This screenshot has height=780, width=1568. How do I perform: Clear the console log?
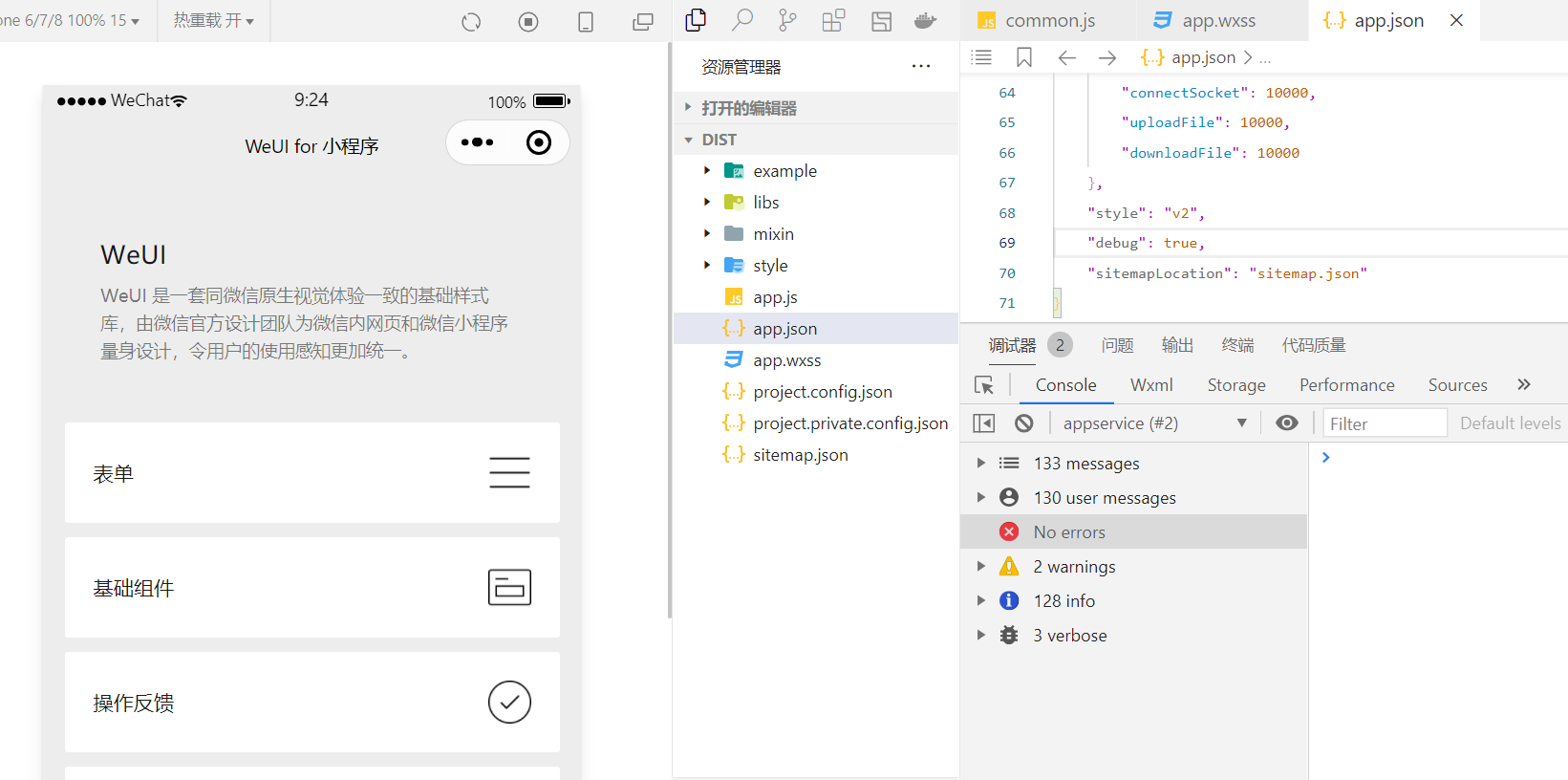click(1024, 423)
